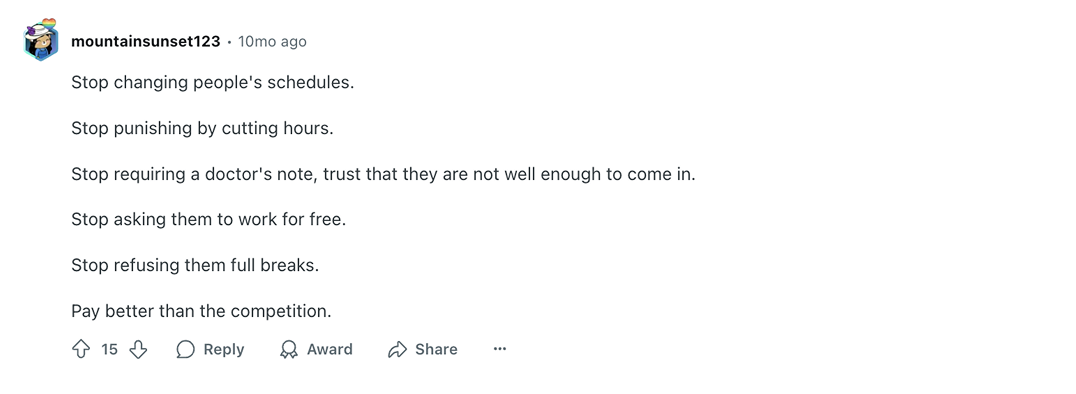The width and height of the screenshot is (1076, 394).
Task: Click the vote count 15
Action: [110, 349]
